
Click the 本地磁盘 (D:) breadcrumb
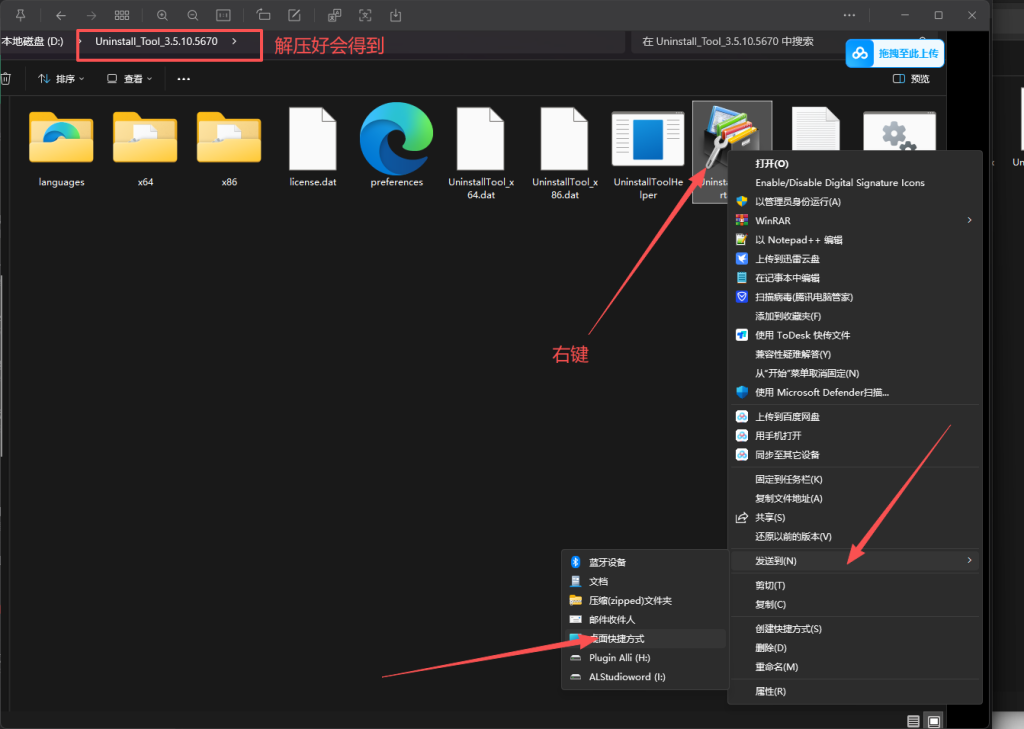[x=33, y=41]
